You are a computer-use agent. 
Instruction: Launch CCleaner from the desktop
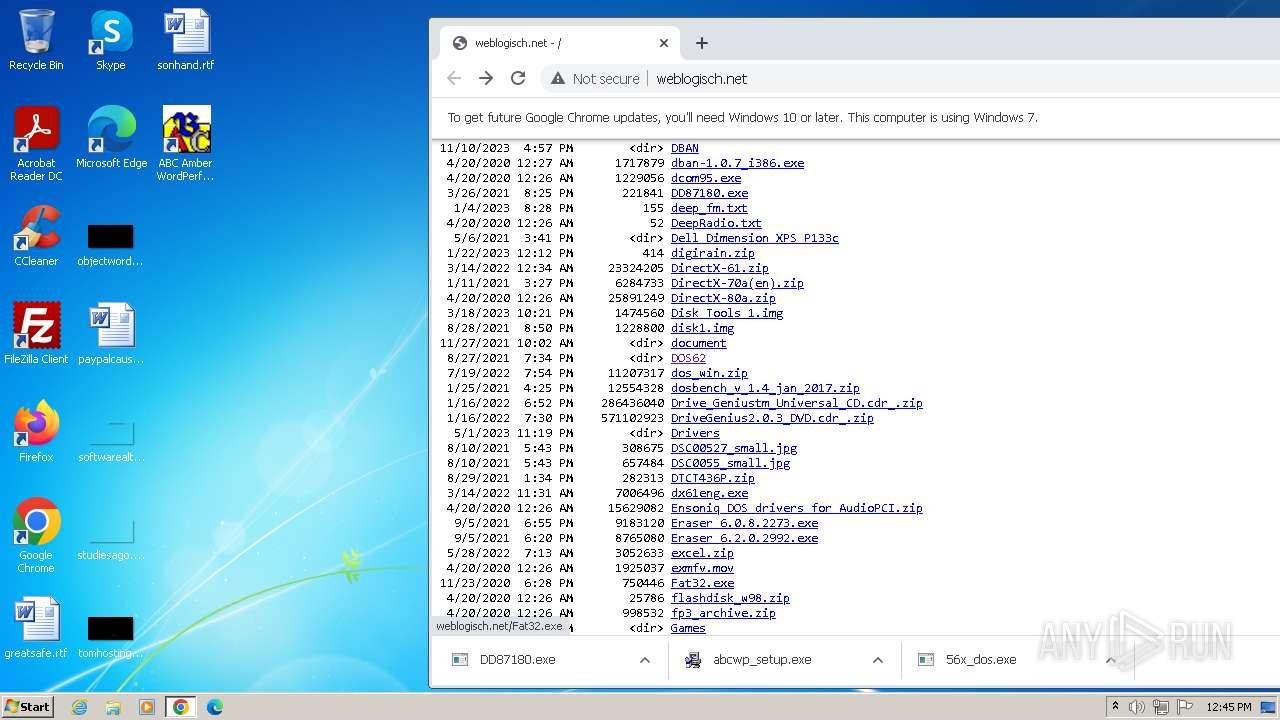[36, 236]
